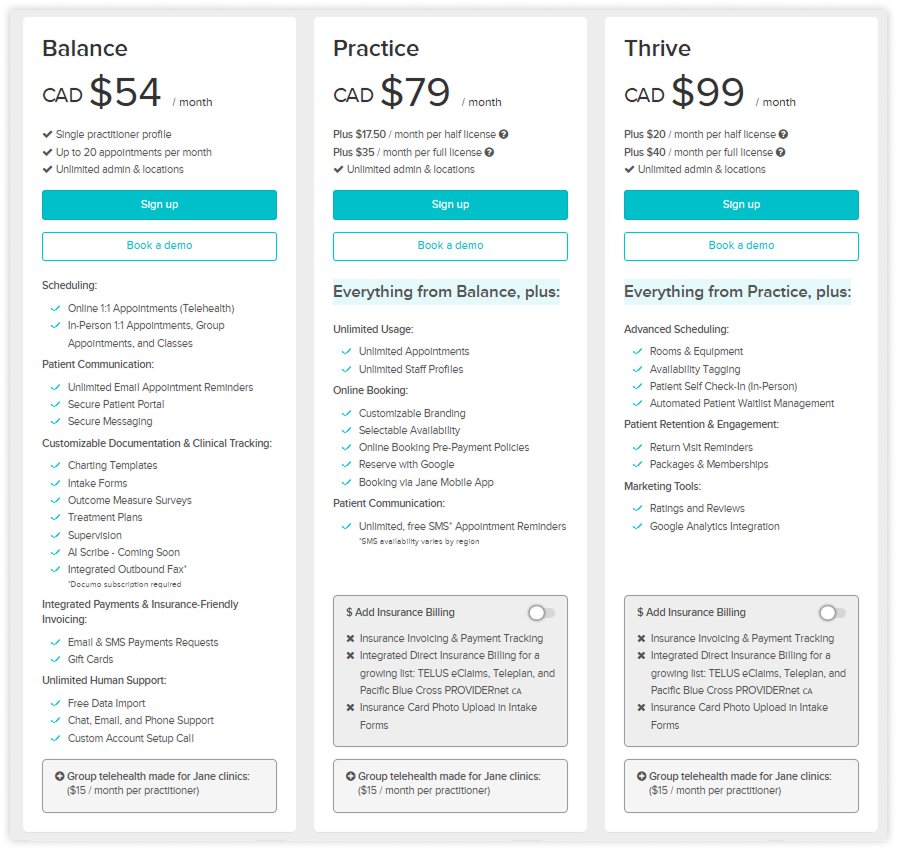Expand Balance group telehealth add-on box

click(159, 785)
